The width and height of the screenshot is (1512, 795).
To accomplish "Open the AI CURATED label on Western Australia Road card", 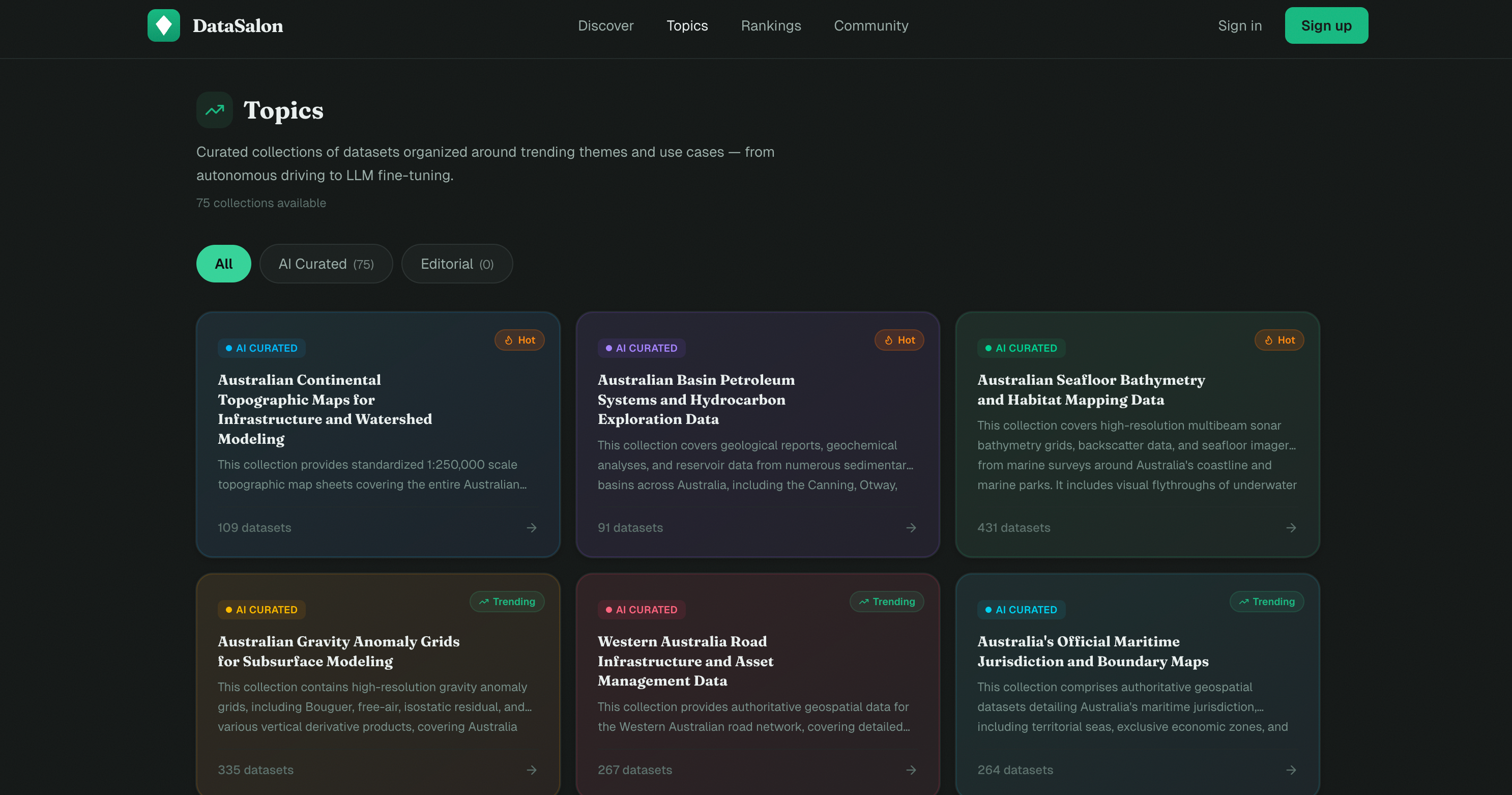I will point(641,609).
